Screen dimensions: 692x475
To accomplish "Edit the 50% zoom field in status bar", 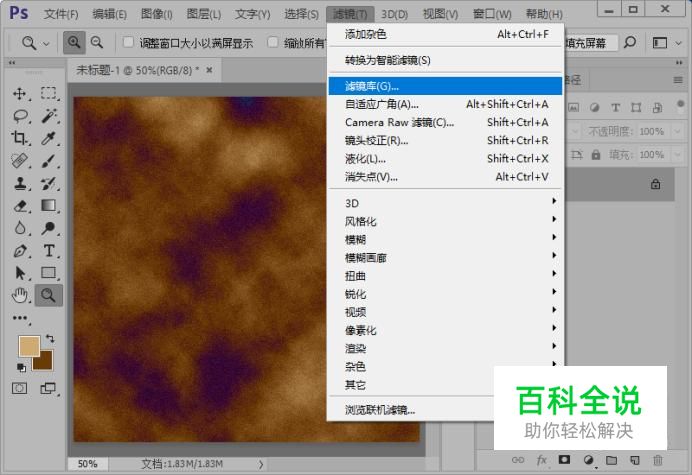I will 87,464.
